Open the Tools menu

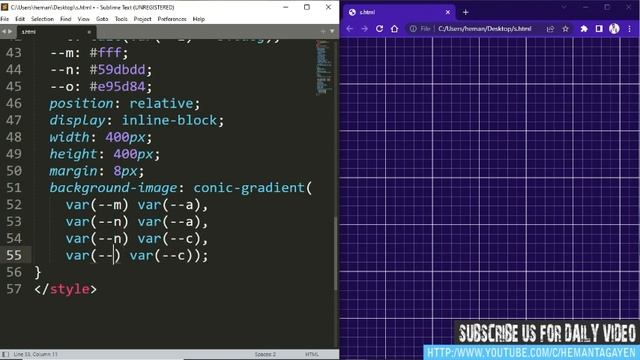121,19
